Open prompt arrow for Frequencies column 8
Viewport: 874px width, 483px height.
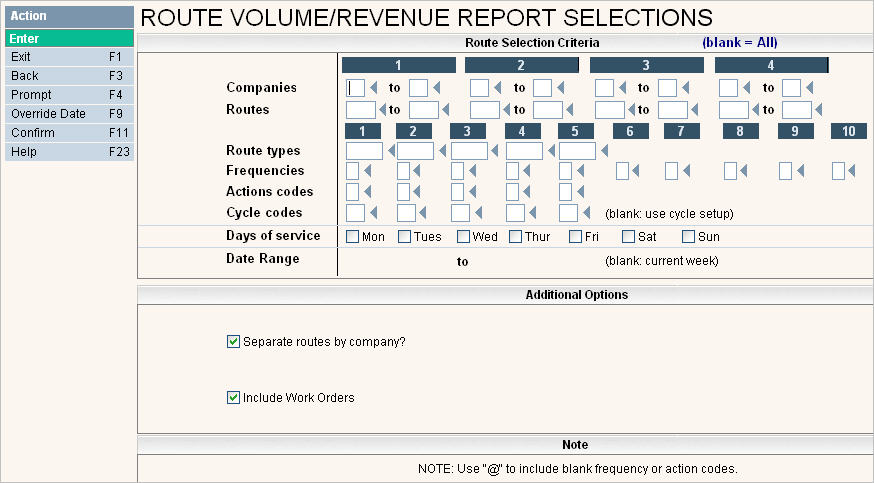pyautogui.click(x=743, y=171)
